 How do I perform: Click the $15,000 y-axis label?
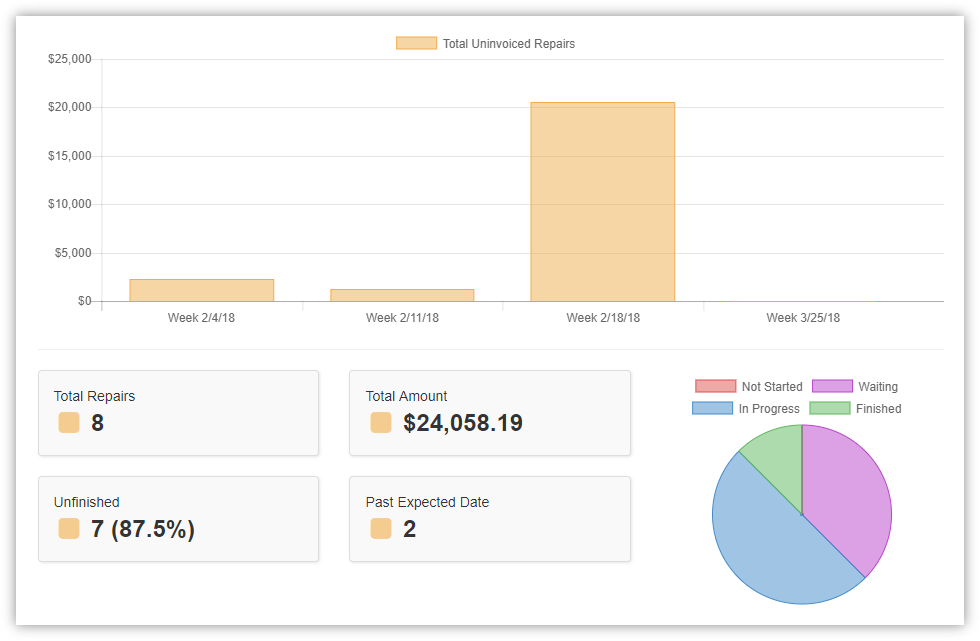tap(70, 156)
